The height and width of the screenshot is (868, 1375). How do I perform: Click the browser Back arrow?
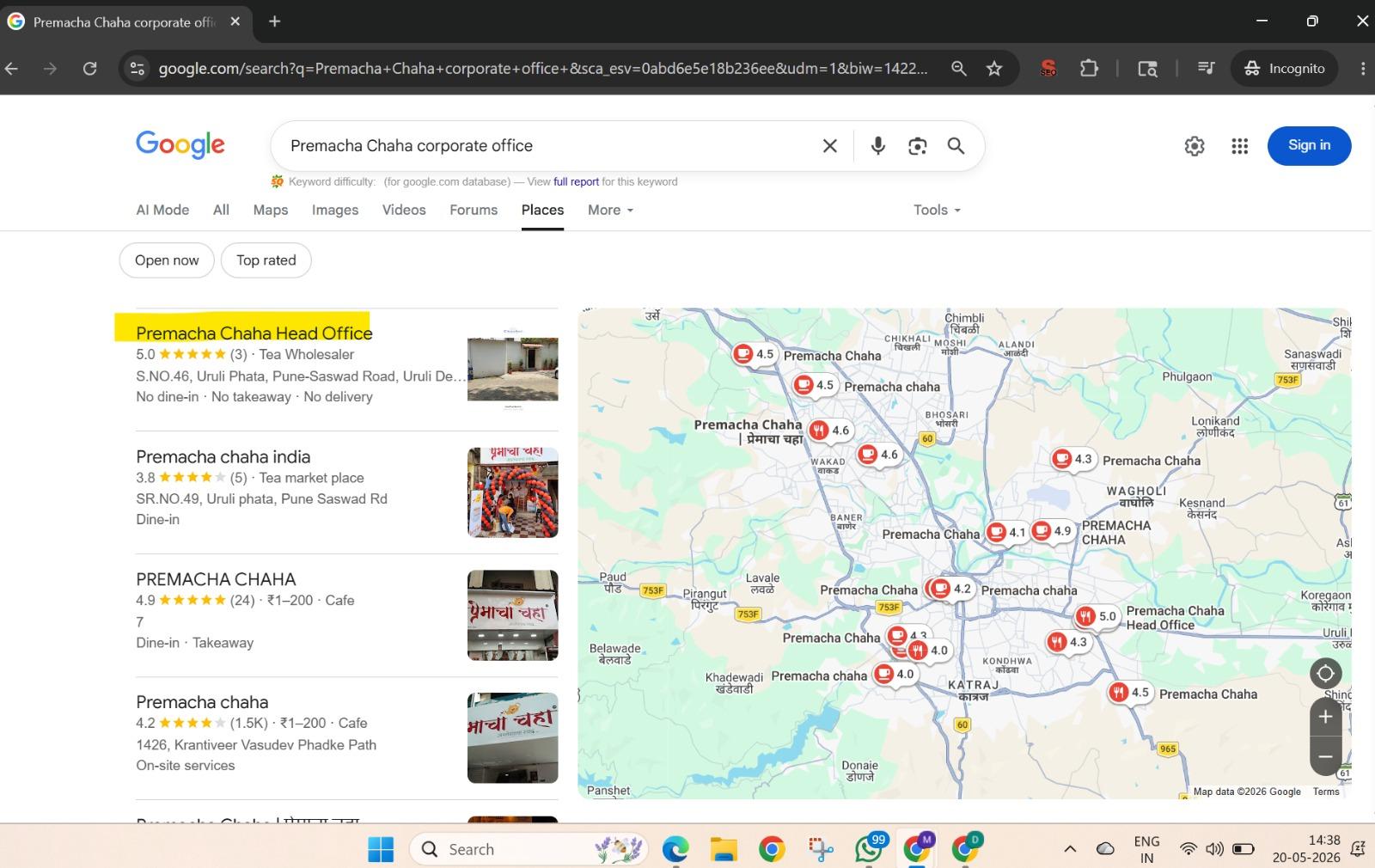[x=12, y=69]
